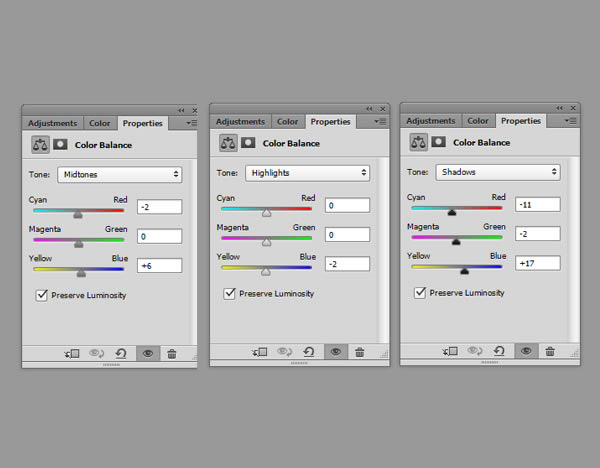Open panel flyout menu in Shadows panel

571,121
